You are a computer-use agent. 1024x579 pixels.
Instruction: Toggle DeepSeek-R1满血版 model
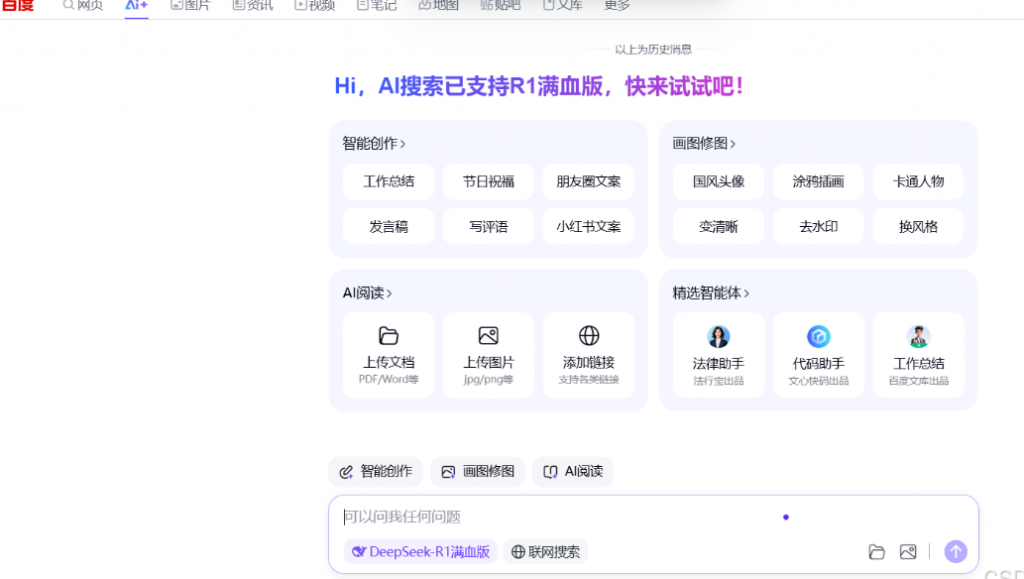(421, 552)
